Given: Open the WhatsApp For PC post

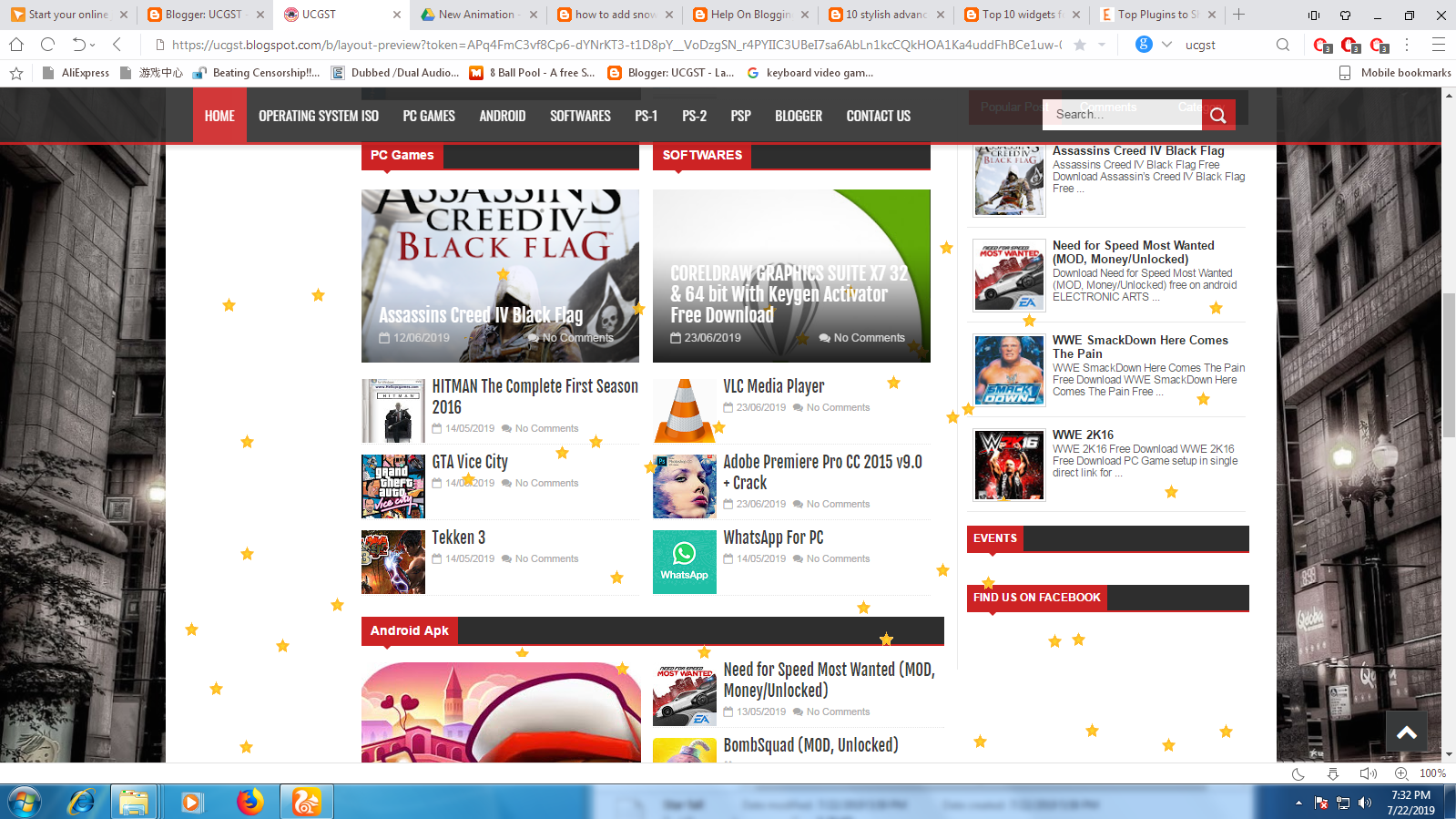Looking at the screenshot, I should point(774,537).
